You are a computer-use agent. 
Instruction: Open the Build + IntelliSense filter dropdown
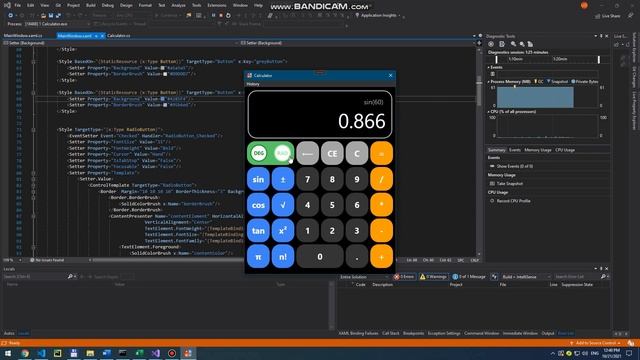[526, 277]
